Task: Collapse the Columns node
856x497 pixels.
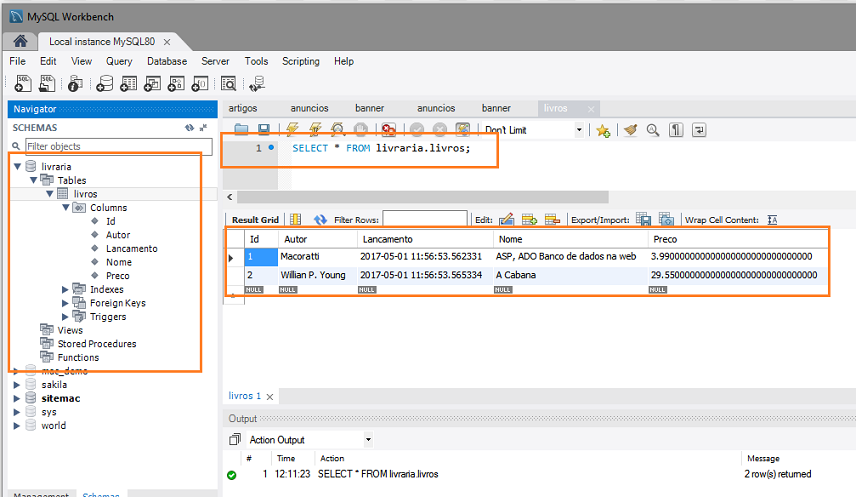Action: click(x=66, y=208)
